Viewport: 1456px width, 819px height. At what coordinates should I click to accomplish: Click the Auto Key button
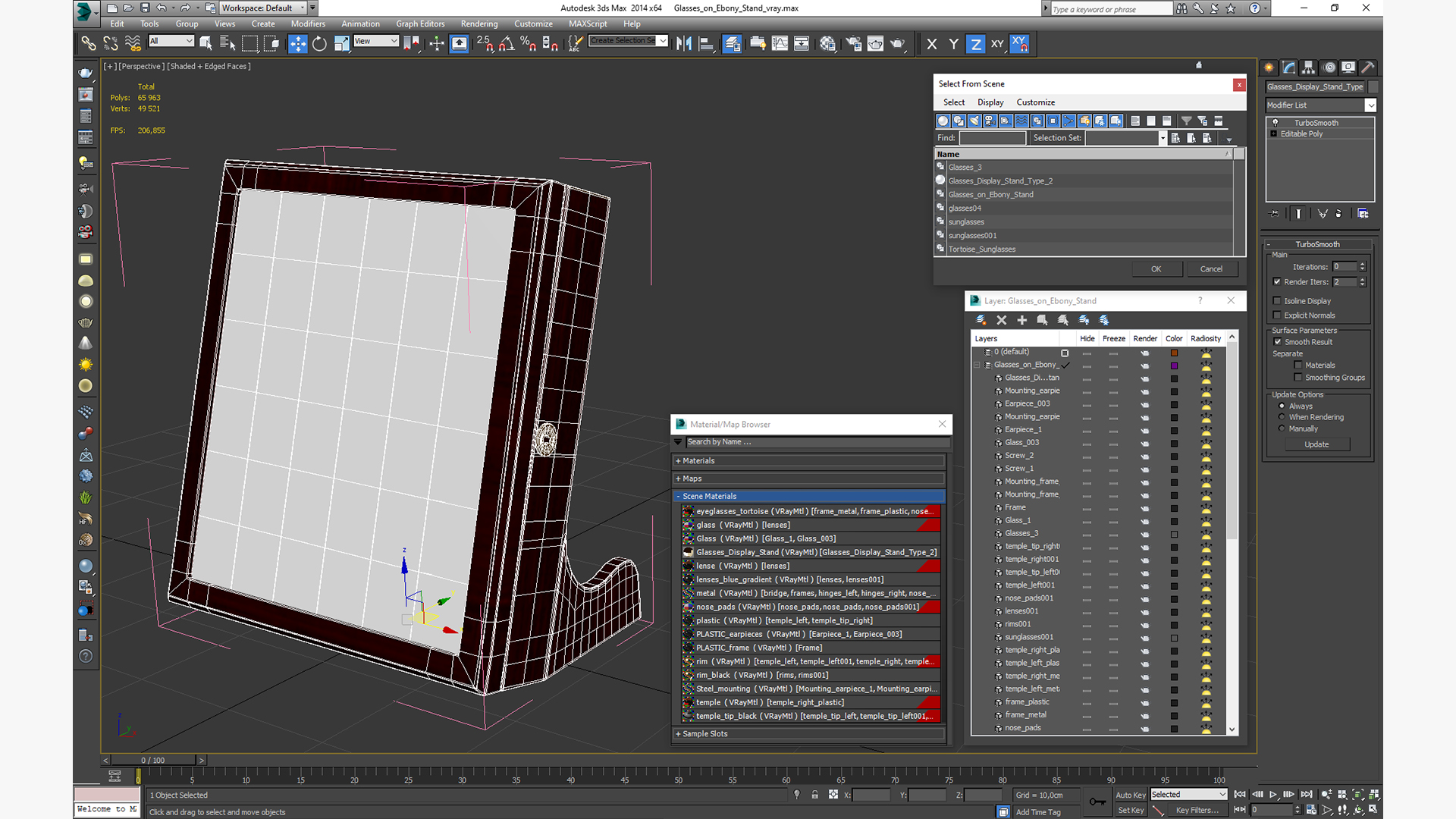pos(1130,795)
